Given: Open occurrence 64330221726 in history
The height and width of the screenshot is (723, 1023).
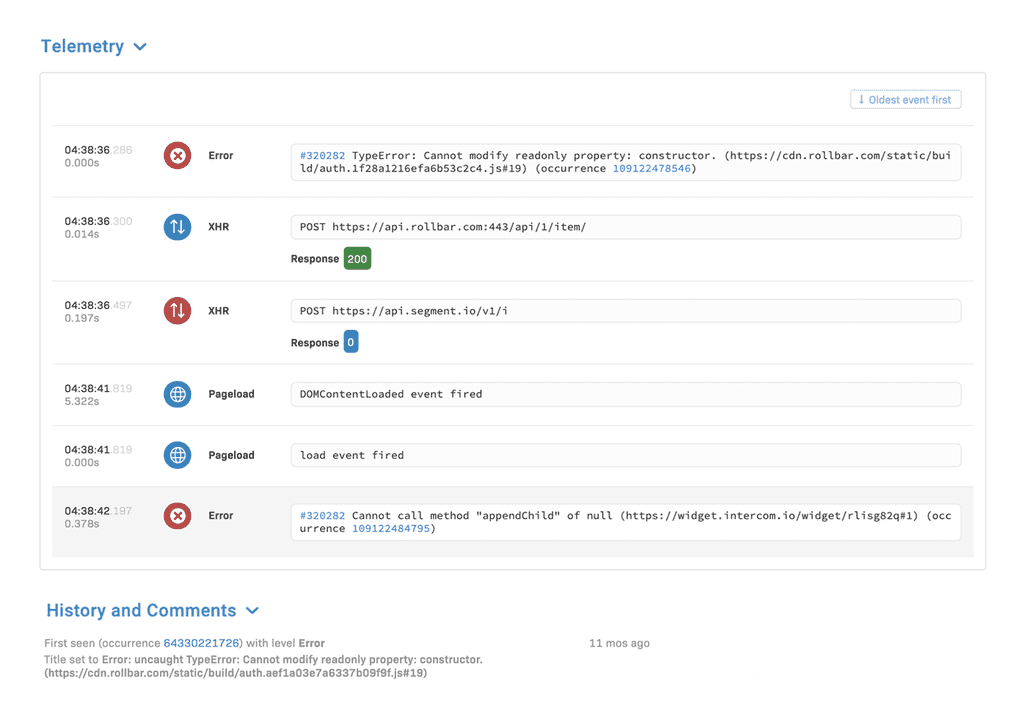Looking at the screenshot, I should (200, 643).
